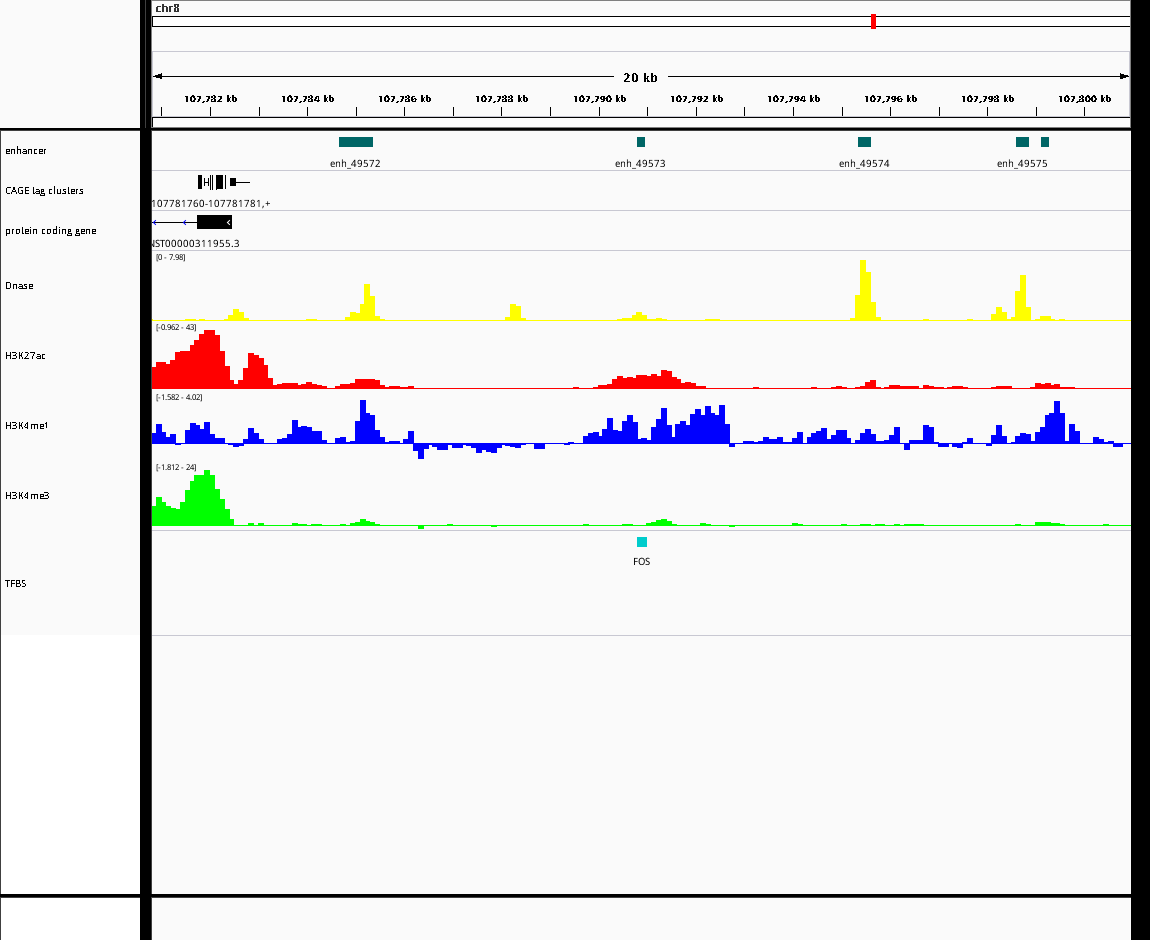Select the H3K4me3 track name
This screenshot has height=940, width=1150.
[27, 496]
